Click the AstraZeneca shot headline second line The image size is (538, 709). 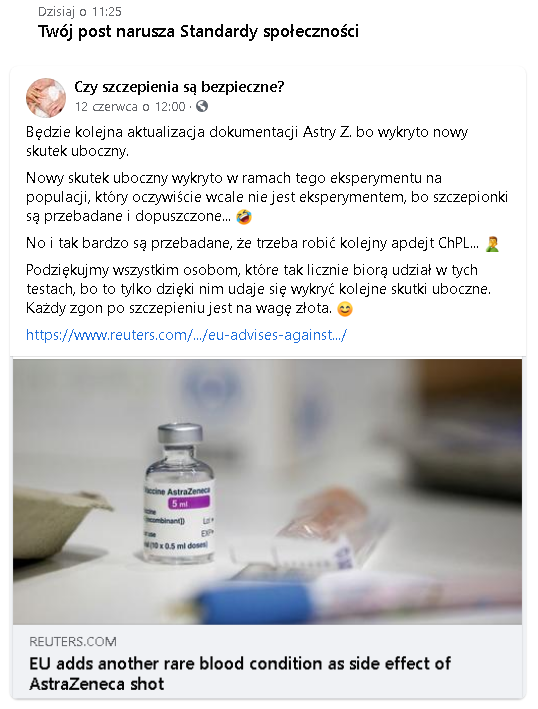pos(97,684)
